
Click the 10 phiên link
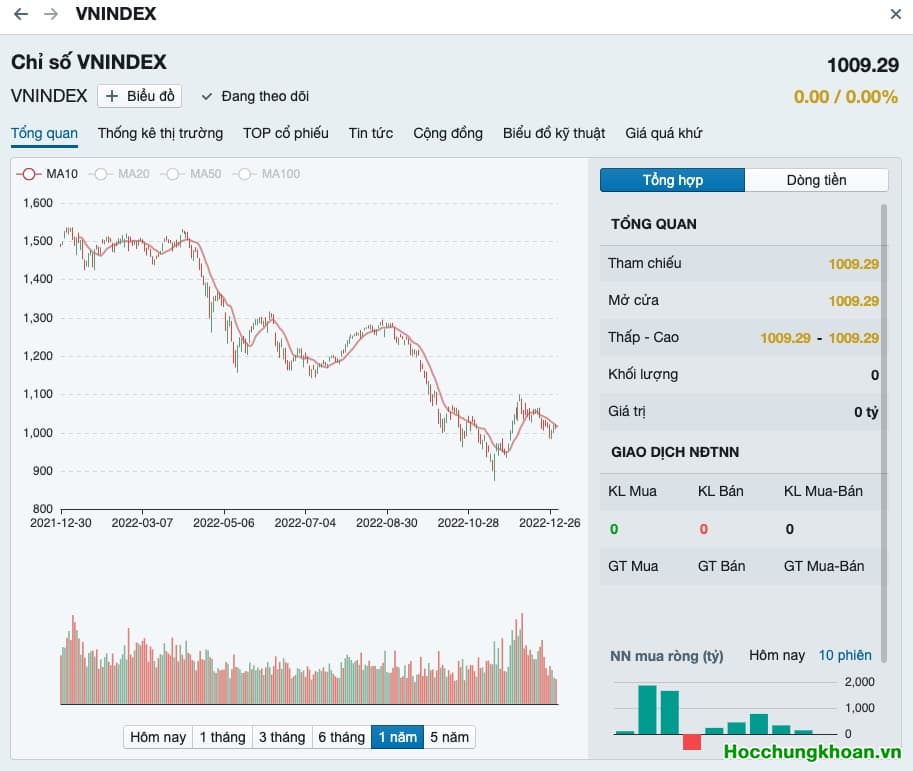click(x=845, y=655)
